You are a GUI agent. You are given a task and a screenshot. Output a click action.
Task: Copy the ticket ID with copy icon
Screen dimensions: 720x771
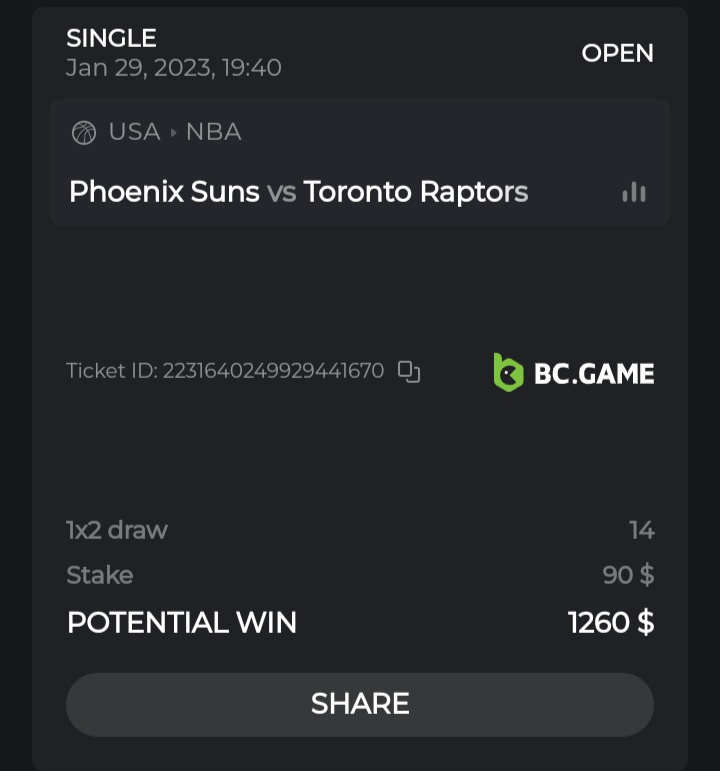[x=409, y=372]
